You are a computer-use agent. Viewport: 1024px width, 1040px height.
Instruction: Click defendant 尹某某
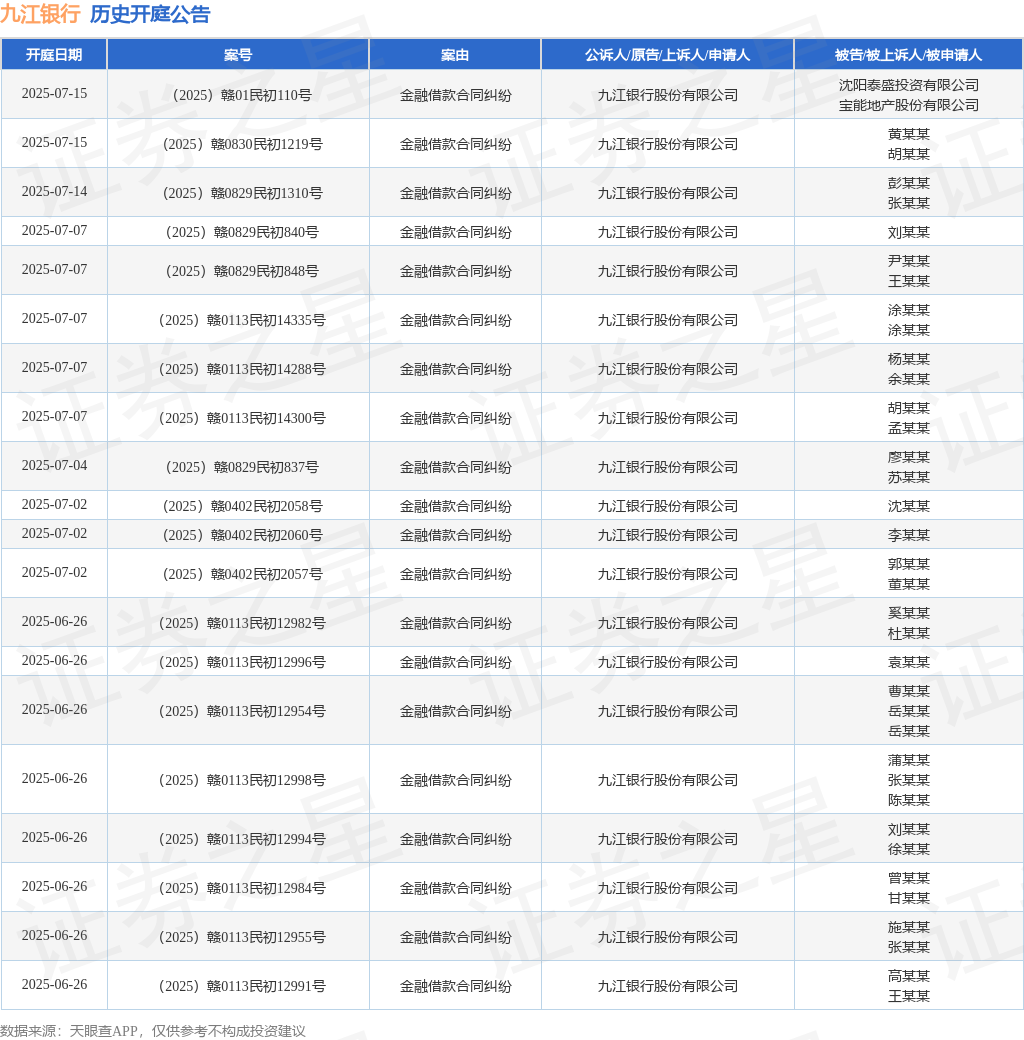click(x=909, y=261)
